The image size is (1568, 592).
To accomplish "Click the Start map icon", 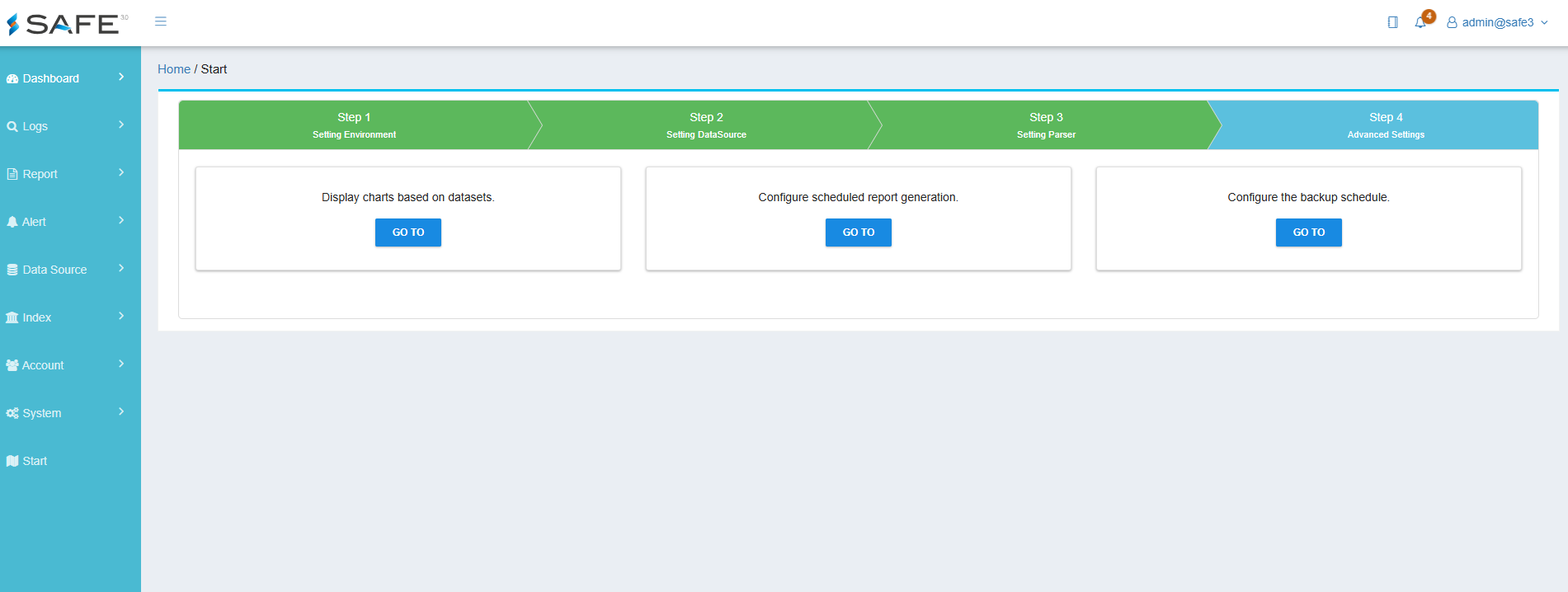I will point(12,462).
